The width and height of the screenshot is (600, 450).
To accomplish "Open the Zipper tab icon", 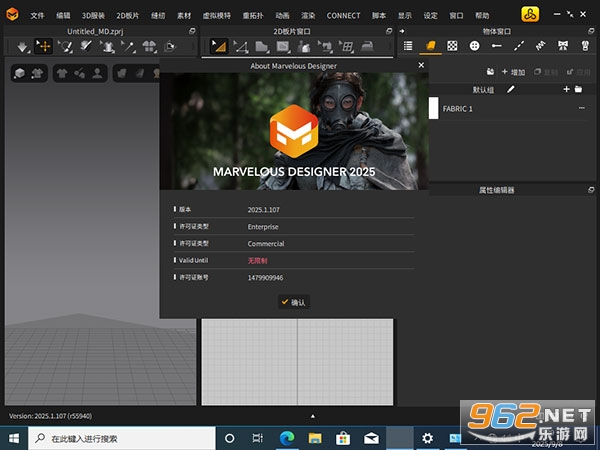I will (x=585, y=46).
